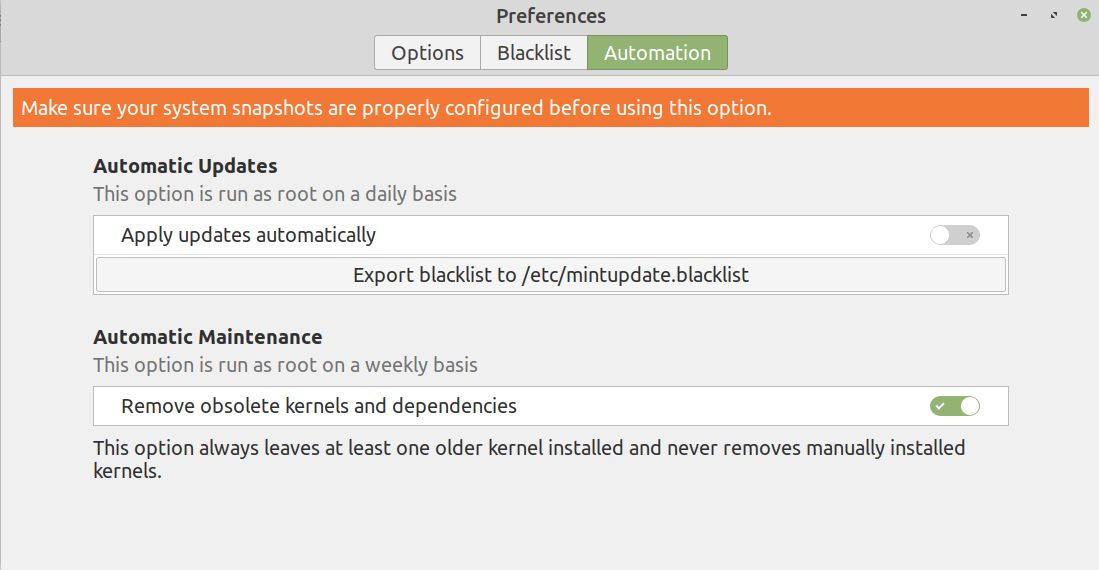The height and width of the screenshot is (570, 1099).
Task: Minimize the Preferences window
Action: [x=1024, y=16]
